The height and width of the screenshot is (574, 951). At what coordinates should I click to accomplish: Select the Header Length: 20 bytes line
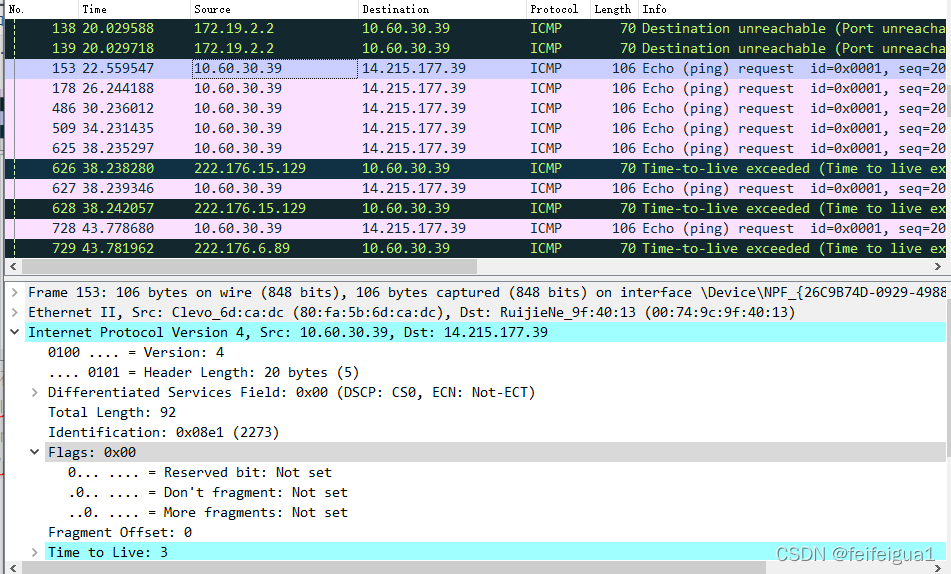[204, 373]
